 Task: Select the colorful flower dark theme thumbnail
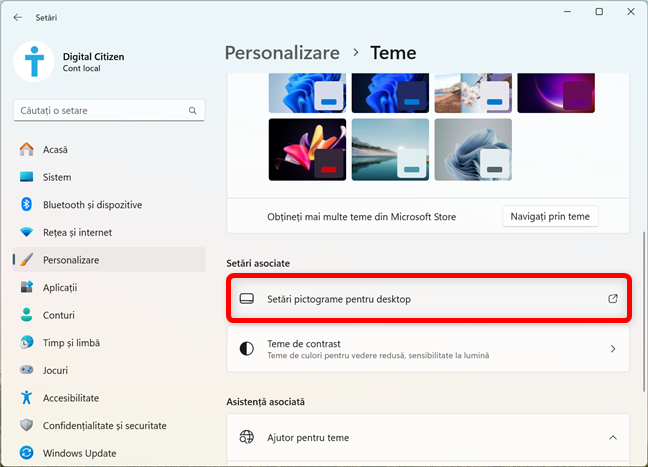(307, 149)
